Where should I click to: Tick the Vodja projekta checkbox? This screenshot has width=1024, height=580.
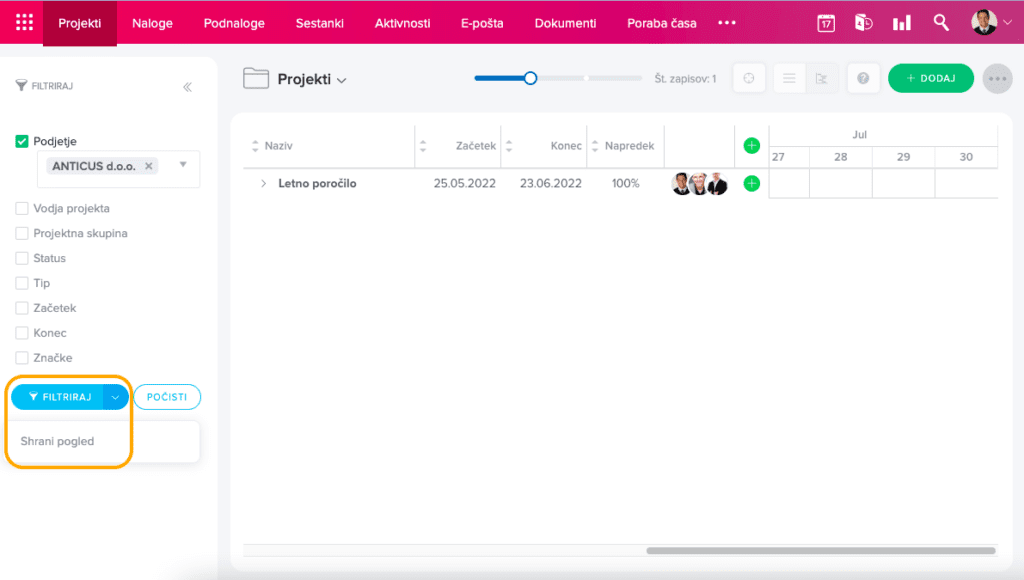click(22, 209)
